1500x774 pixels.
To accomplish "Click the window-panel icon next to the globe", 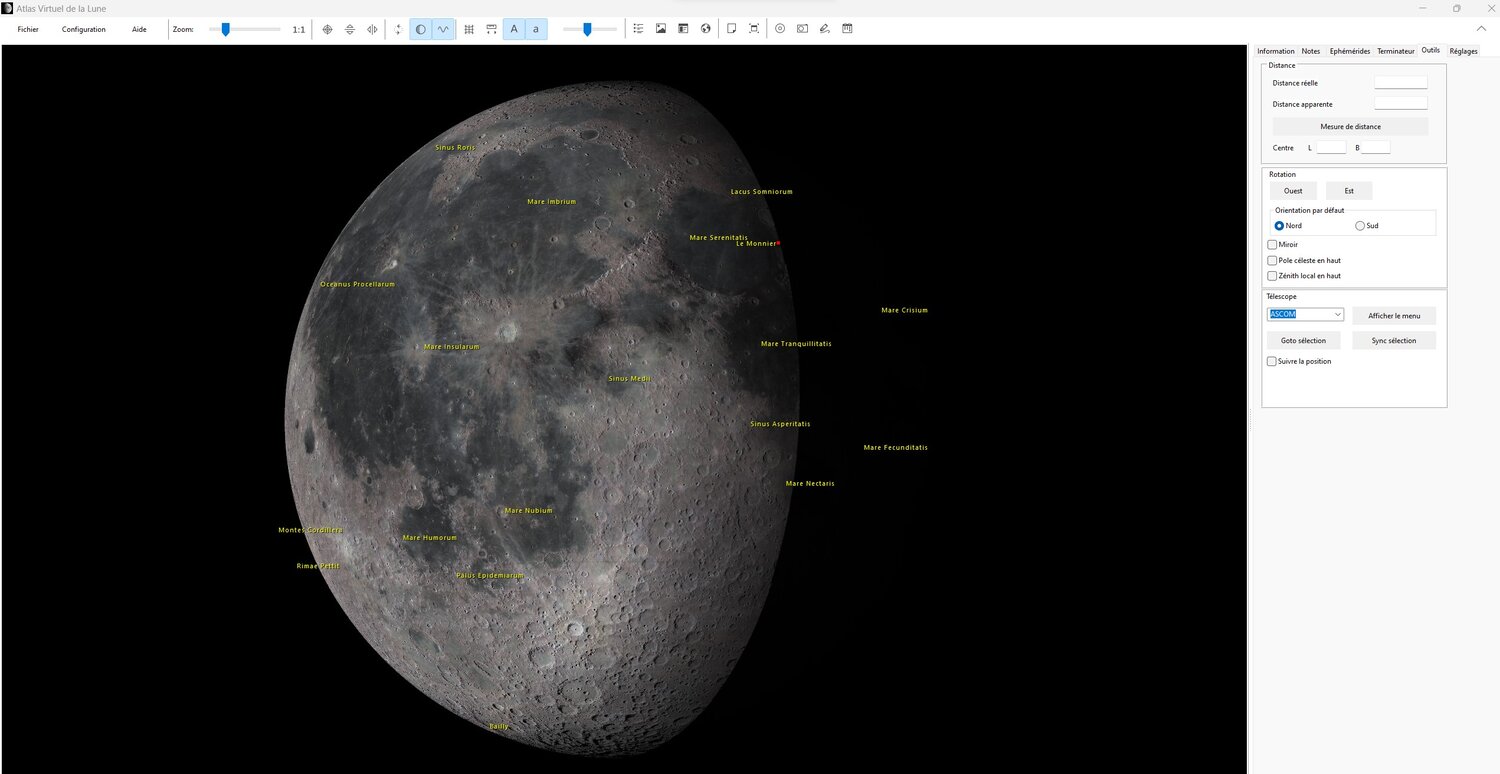I will coord(684,29).
